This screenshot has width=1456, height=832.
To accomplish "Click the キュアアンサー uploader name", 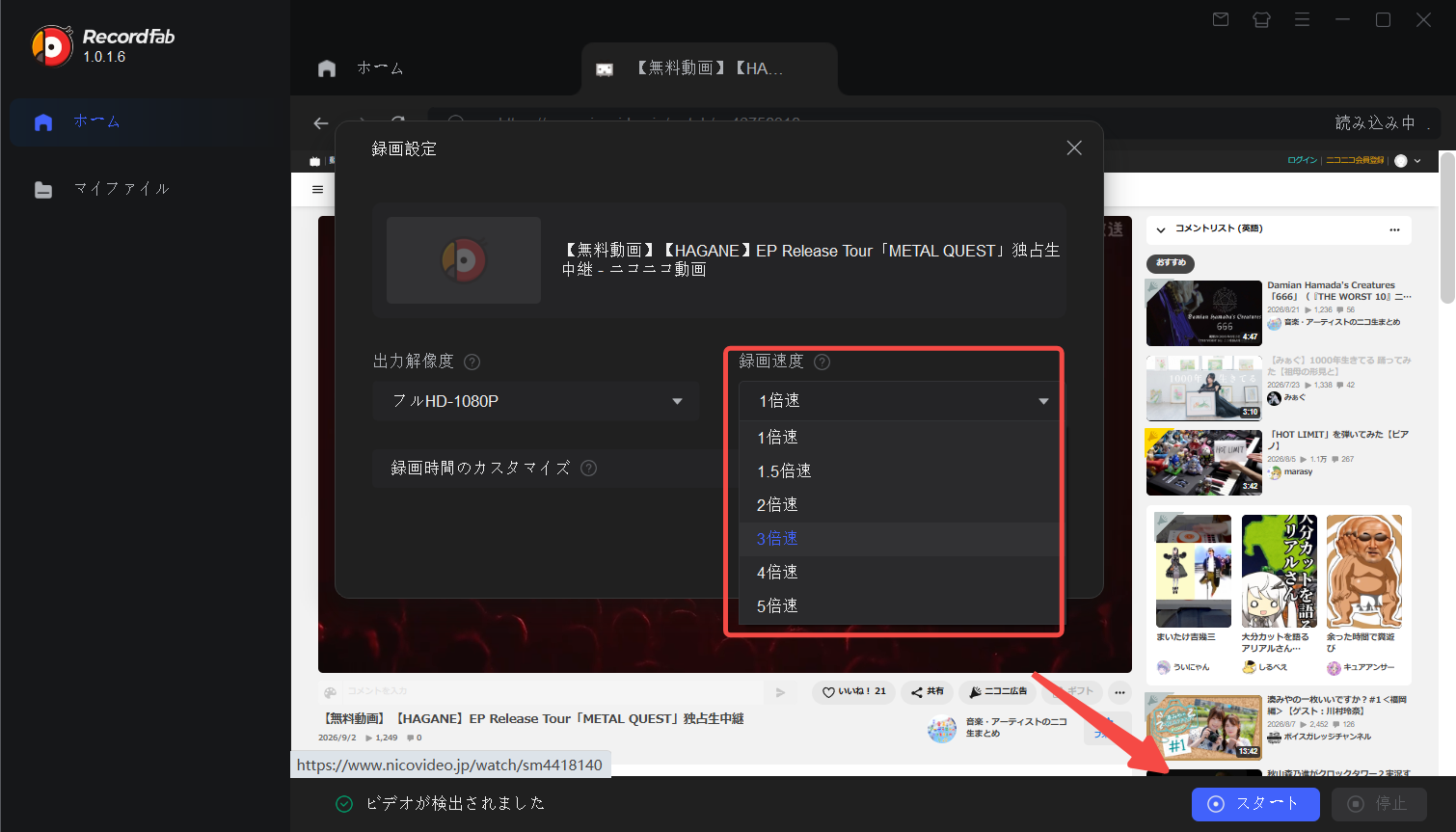I will [x=1368, y=667].
